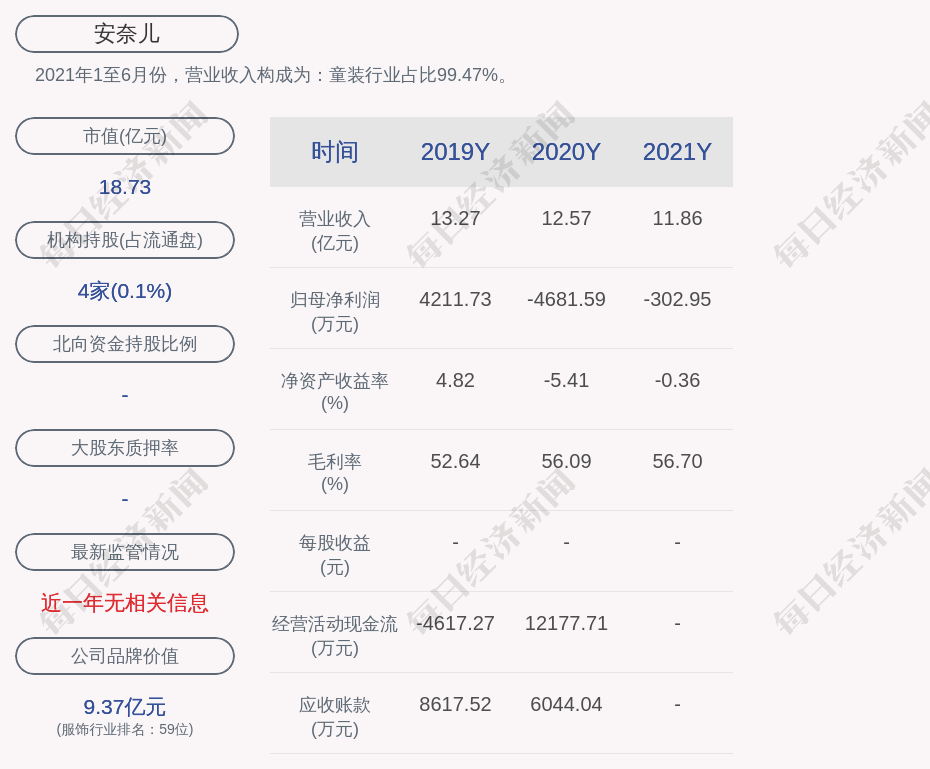Select the return on equity value 4.82
The image size is (930, 769).
click(456, 380)
